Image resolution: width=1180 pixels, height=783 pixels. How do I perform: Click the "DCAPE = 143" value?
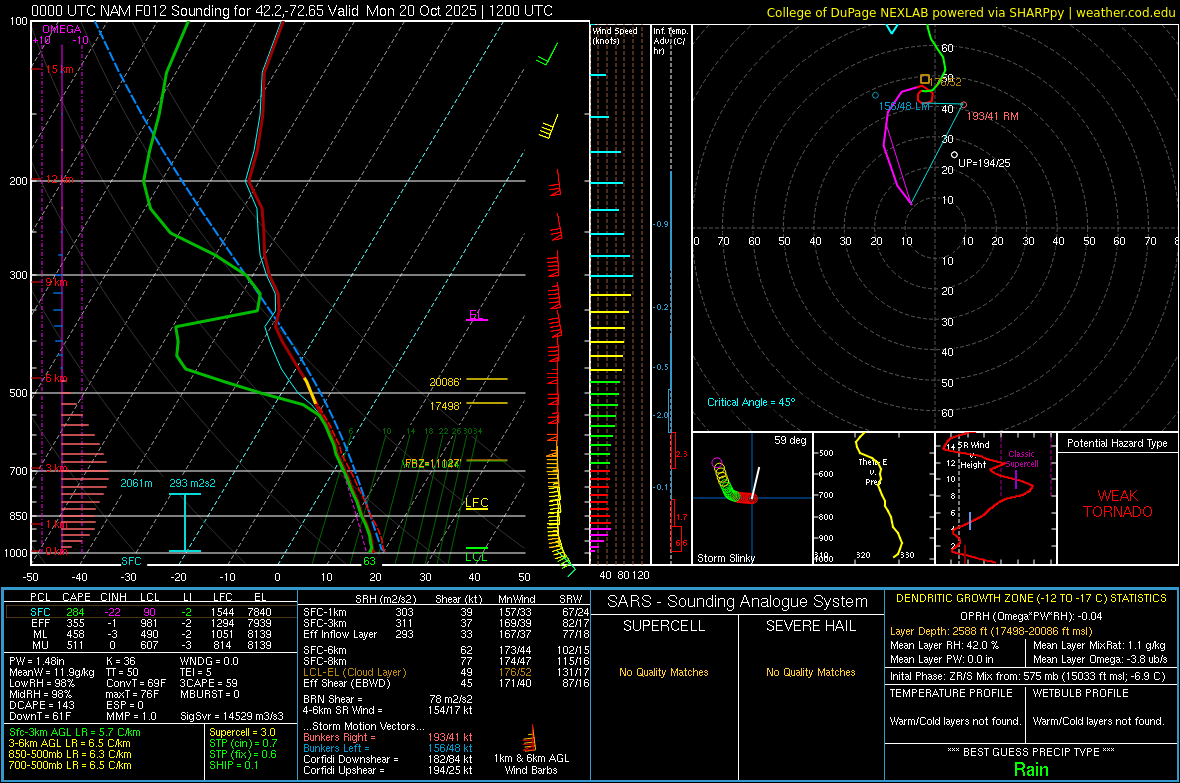41,705
